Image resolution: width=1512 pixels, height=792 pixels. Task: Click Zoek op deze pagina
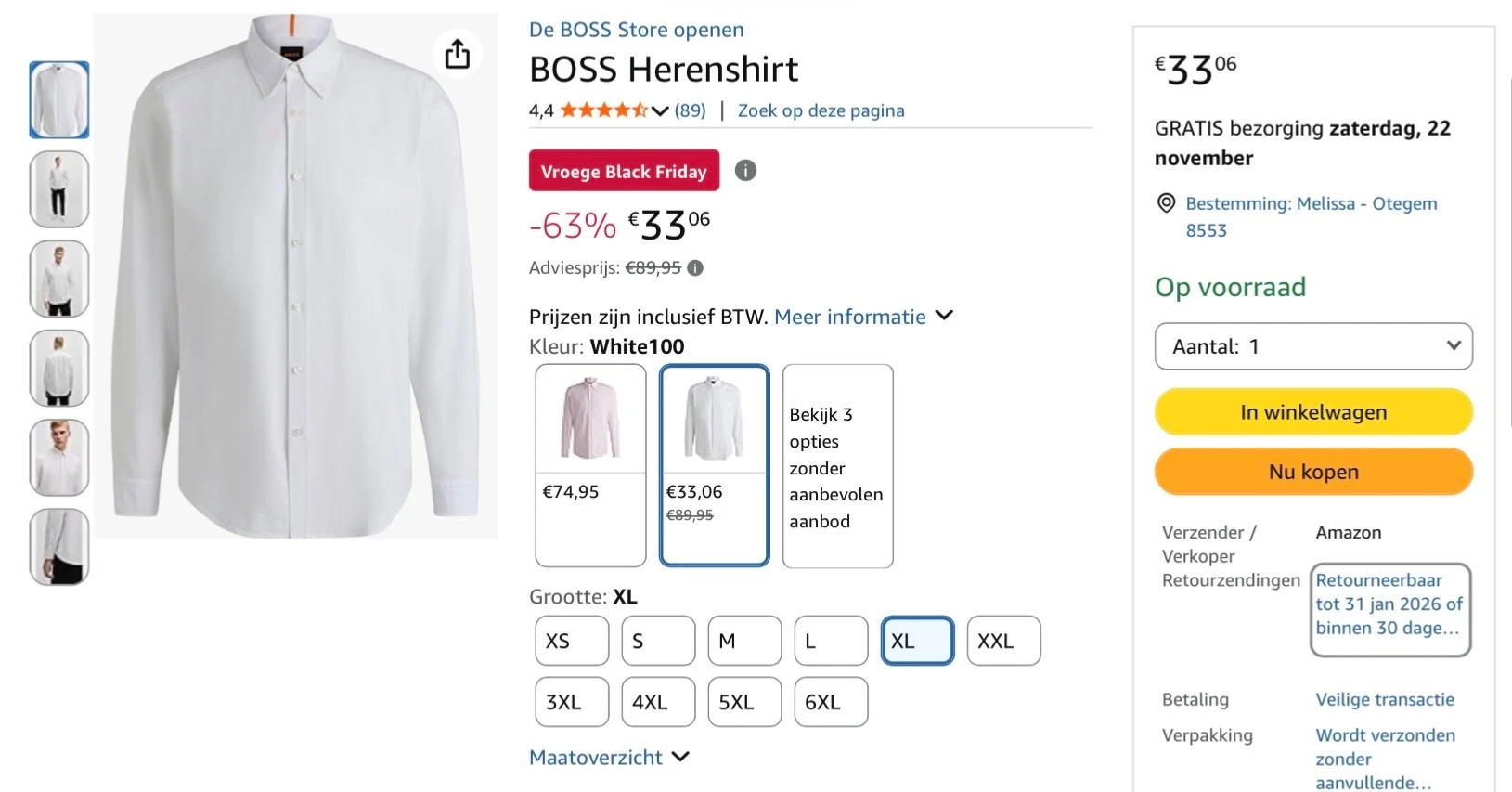click(x=821, y=110)
